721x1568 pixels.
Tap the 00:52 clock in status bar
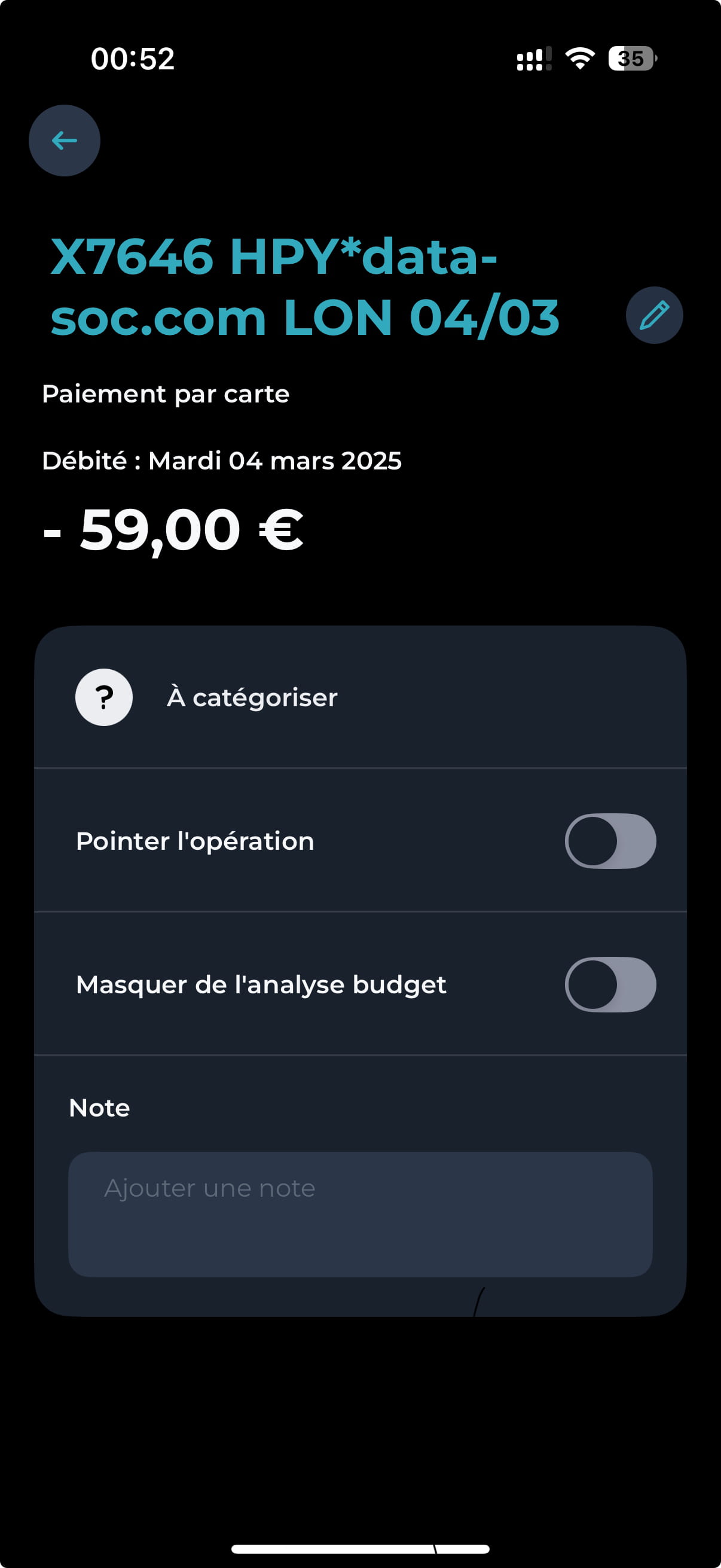(x=133, y=59)
